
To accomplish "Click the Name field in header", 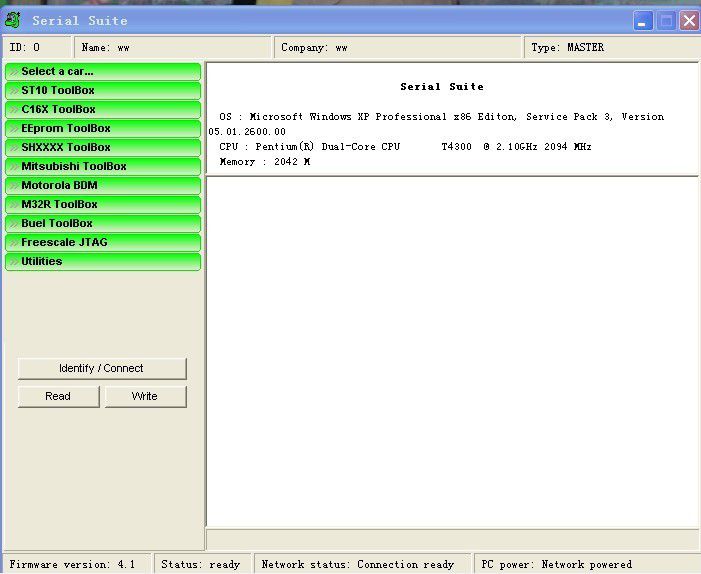I will [172, 47].
